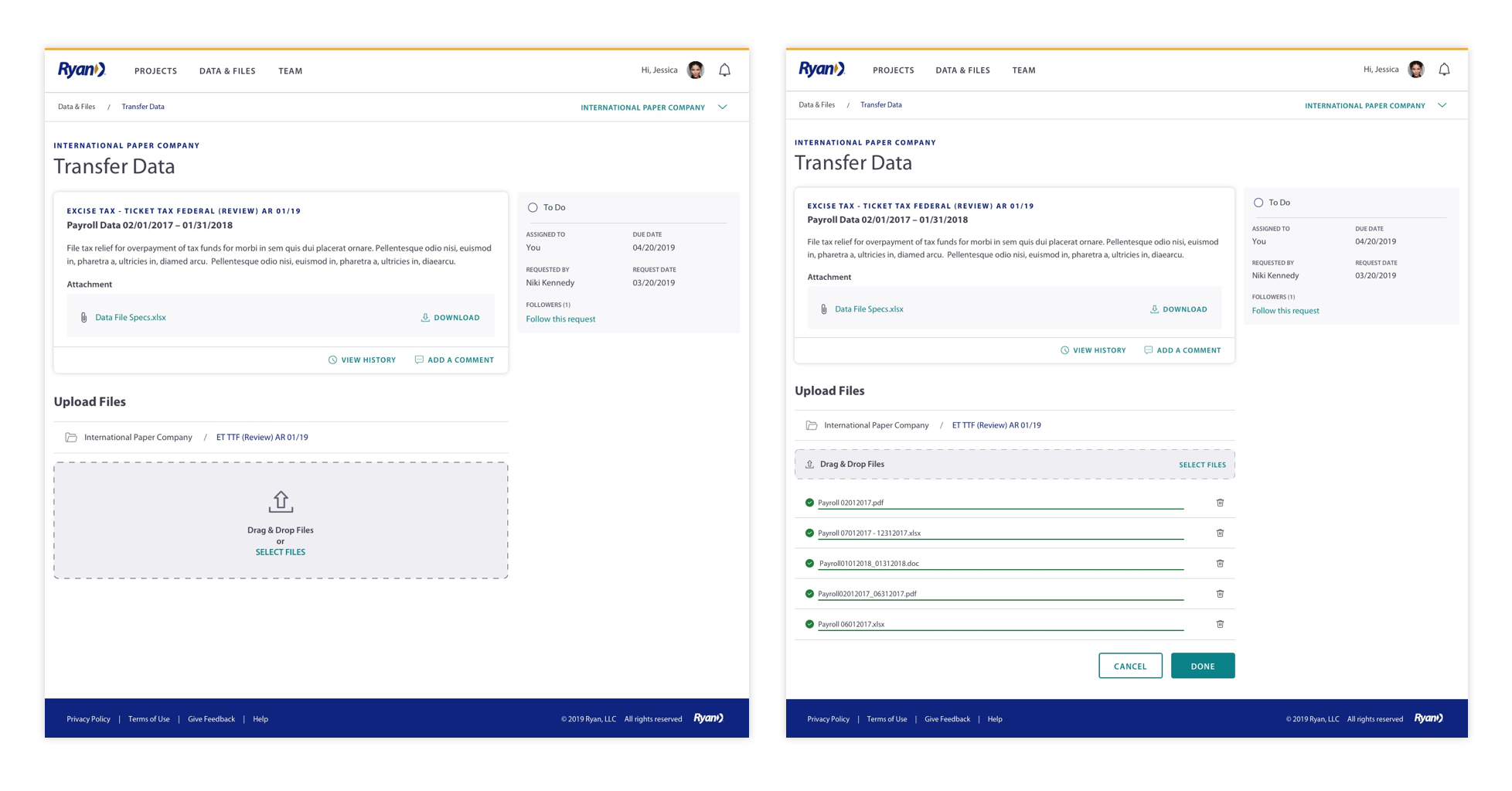Image resolution: width=1512 pixels, height=791 pixels.
Task: Click ADD A COMMENT in right screen
Action: click(x=1183, y=350)
